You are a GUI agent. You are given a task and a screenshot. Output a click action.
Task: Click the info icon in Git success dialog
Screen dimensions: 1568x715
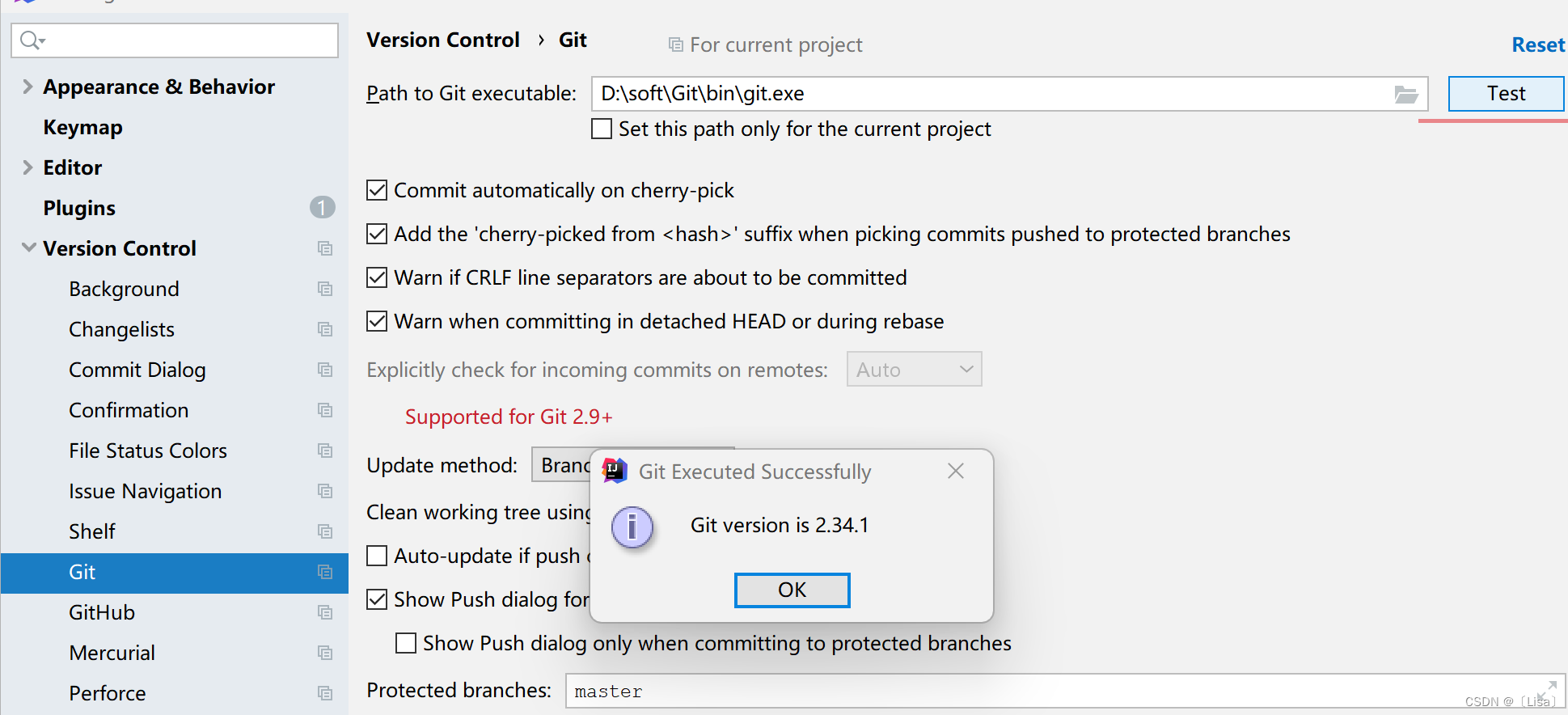(632, 527)
